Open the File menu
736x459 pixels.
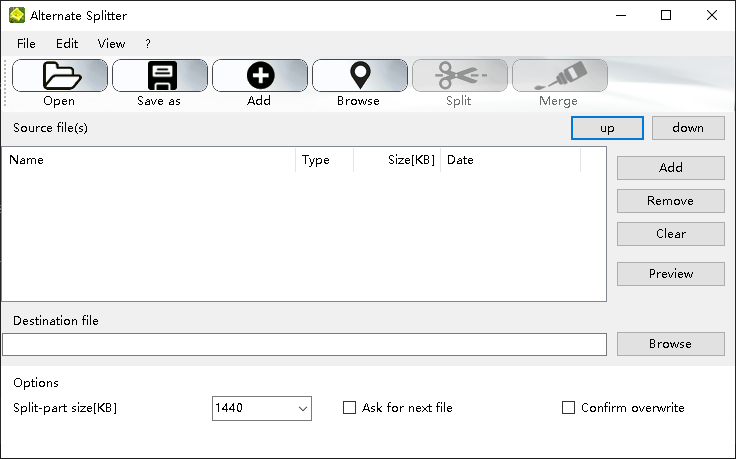(26, 44)
